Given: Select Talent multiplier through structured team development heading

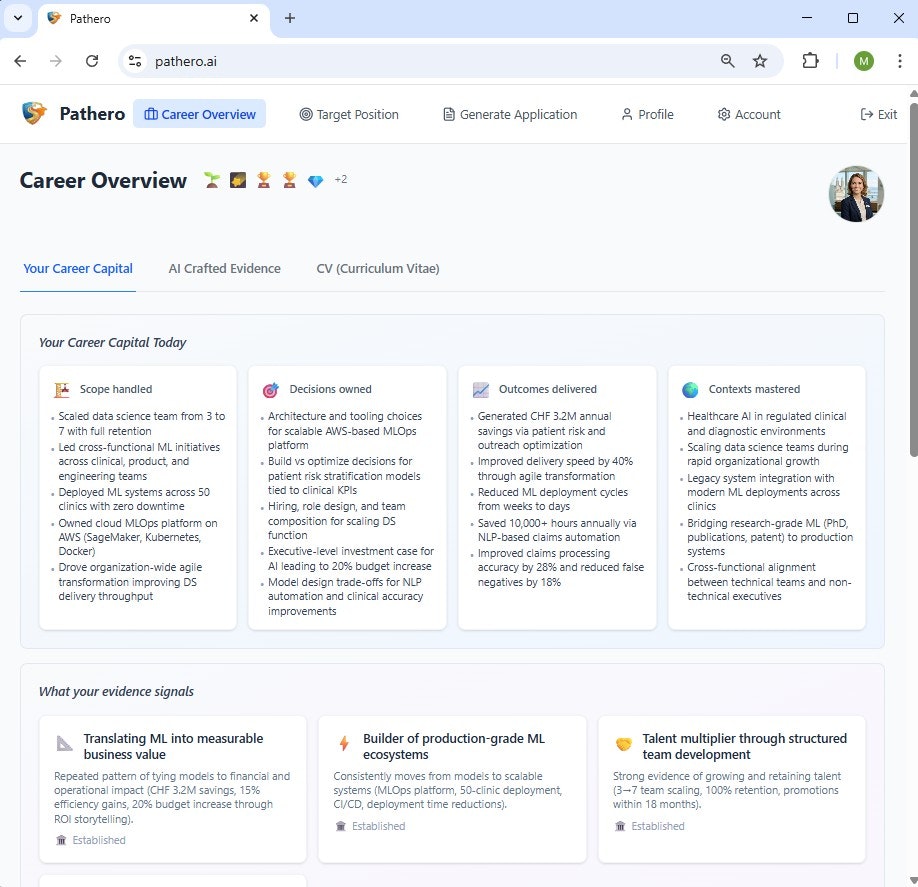Looking at the screenshot, I should pos(745,746).
